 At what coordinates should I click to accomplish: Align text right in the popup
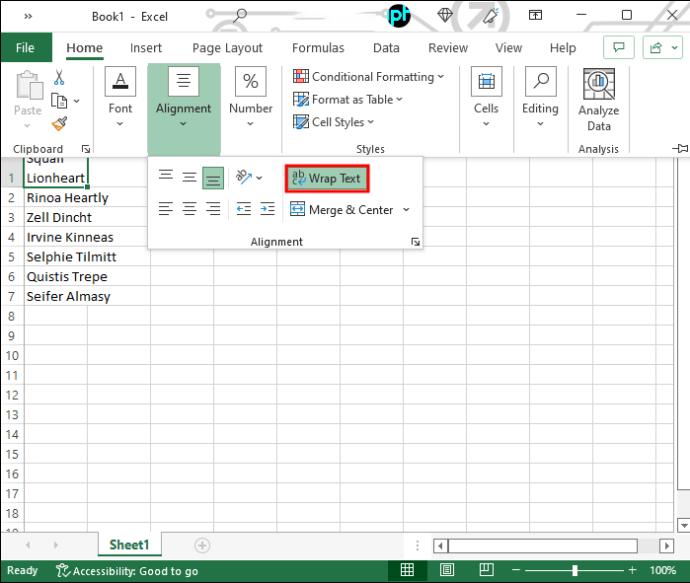tap(213, 209)
